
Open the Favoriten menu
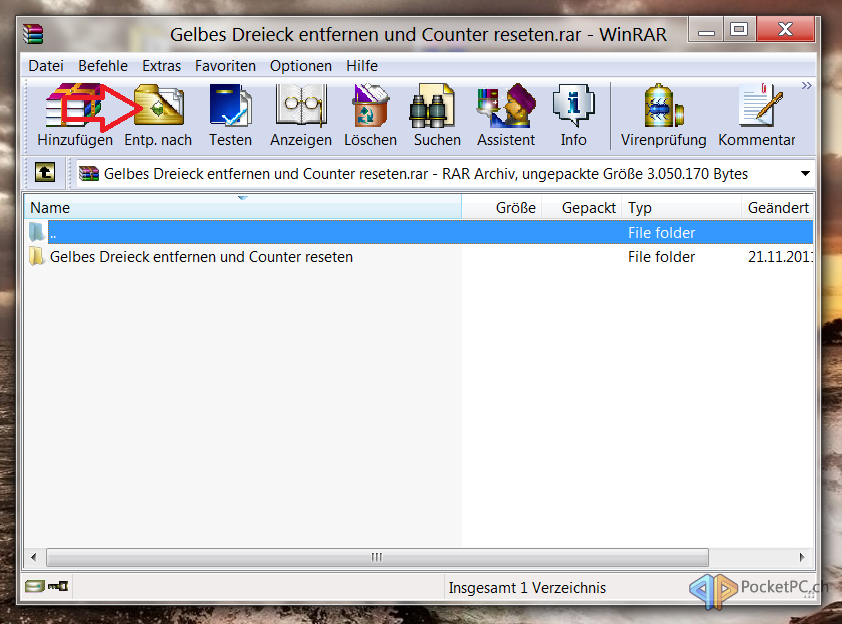pyautogui.click(x=226, y=66)
